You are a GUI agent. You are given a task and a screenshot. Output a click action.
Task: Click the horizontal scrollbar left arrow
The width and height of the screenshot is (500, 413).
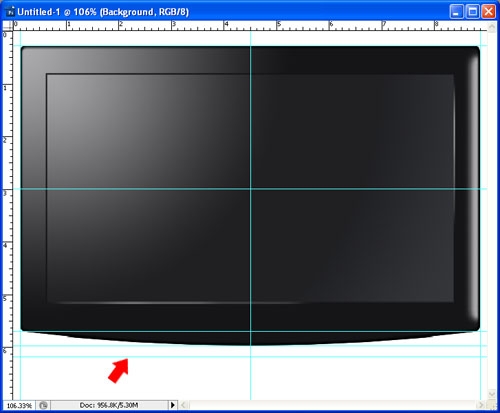click(x=184, y=405)
